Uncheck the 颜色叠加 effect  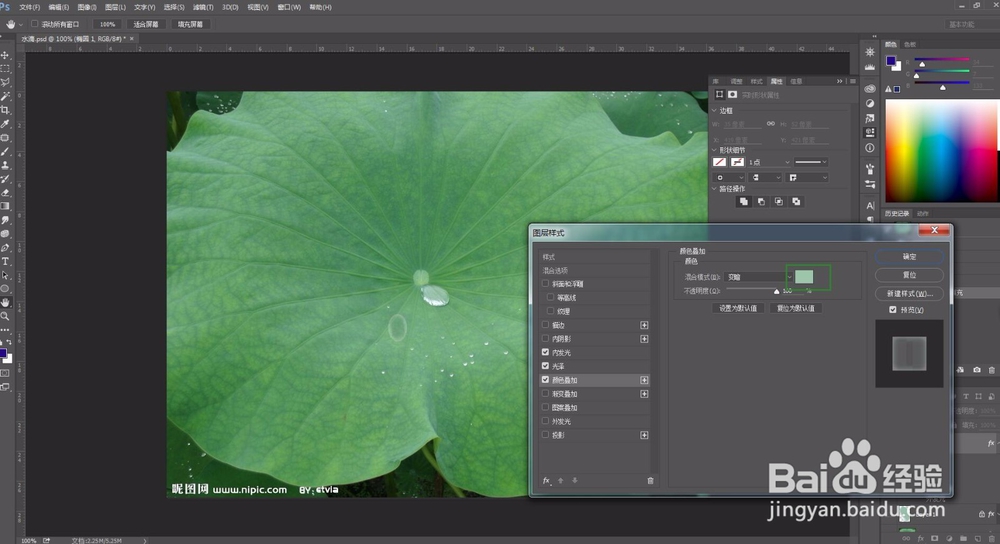[545, 379]
